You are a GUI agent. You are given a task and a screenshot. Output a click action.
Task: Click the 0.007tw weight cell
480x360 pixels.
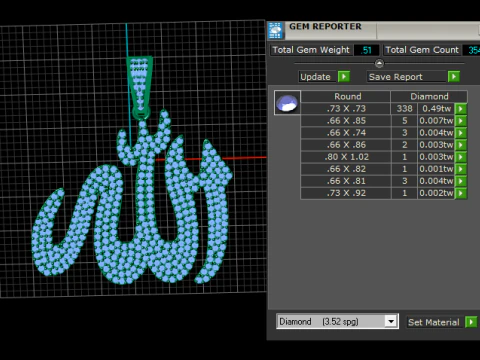pos(436,121)
